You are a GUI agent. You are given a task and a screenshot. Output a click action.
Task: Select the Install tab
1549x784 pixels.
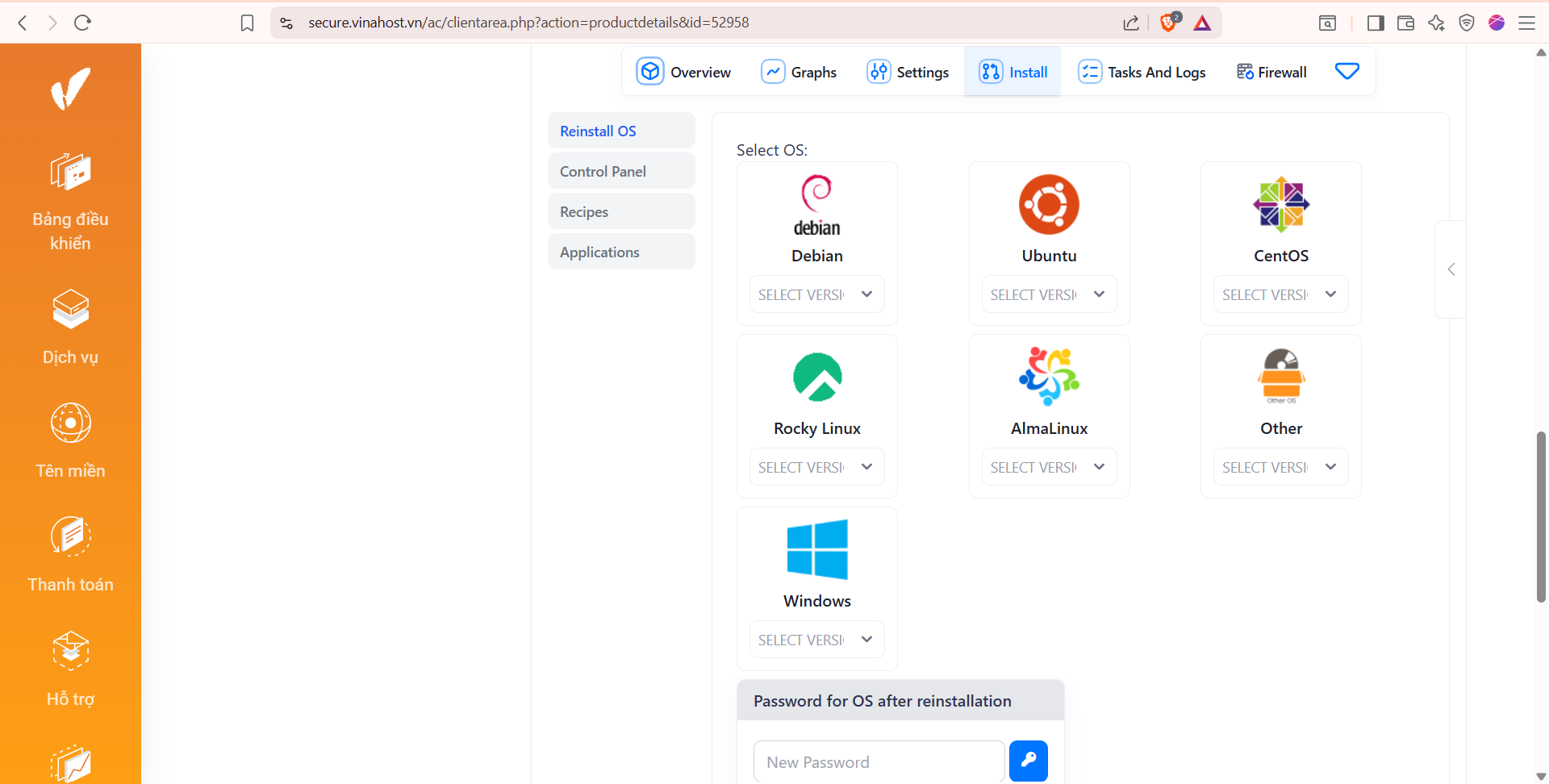(x=1012, y=72)
